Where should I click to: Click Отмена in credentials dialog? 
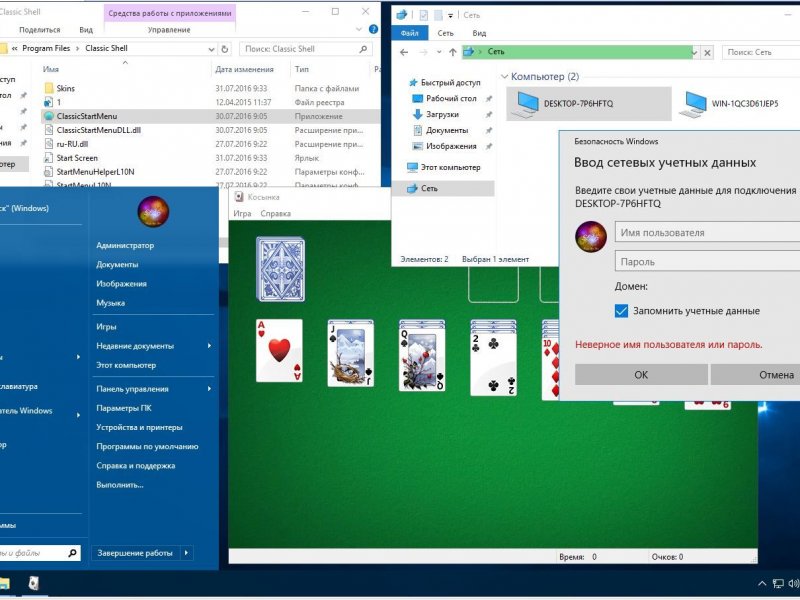click(756, 374)
